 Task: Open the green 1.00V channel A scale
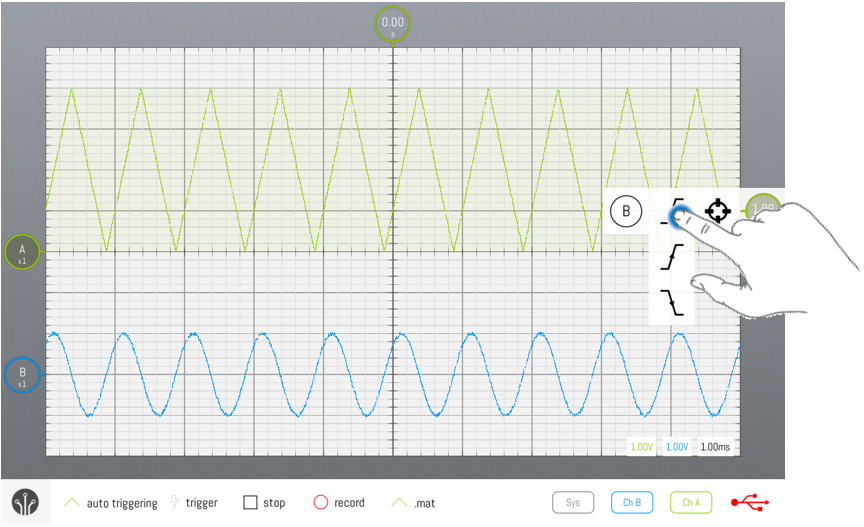(x=640, y=447)
